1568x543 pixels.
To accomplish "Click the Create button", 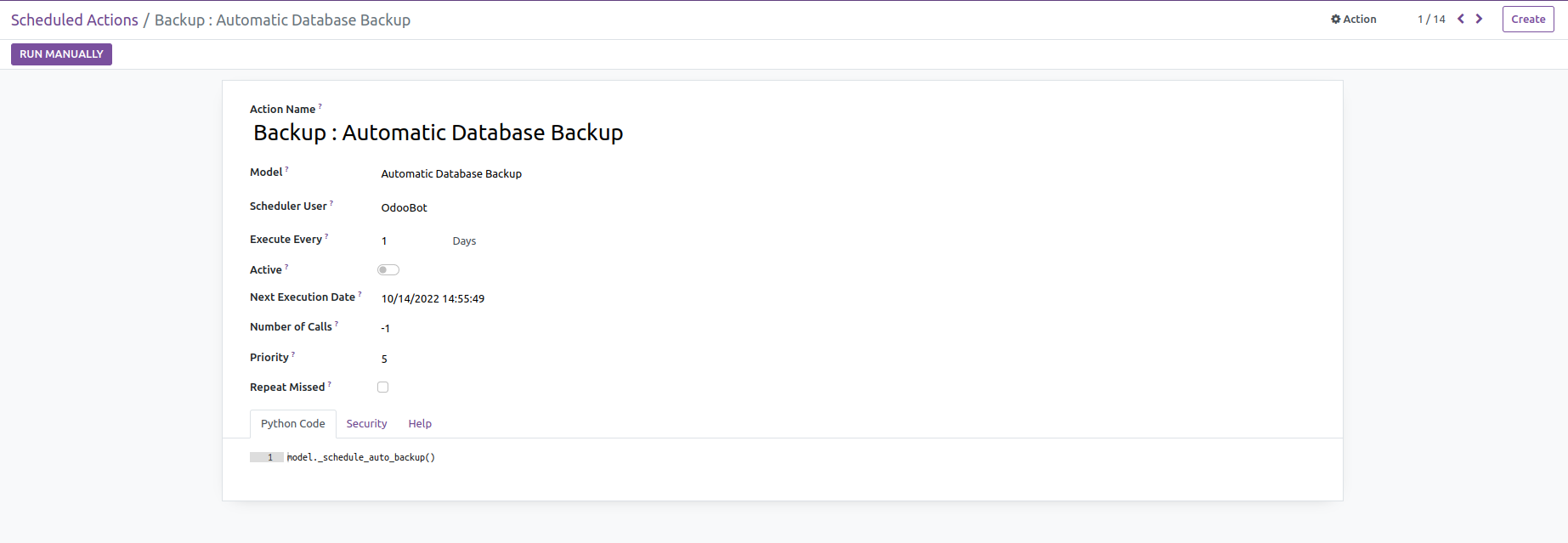I will 1527,19.
